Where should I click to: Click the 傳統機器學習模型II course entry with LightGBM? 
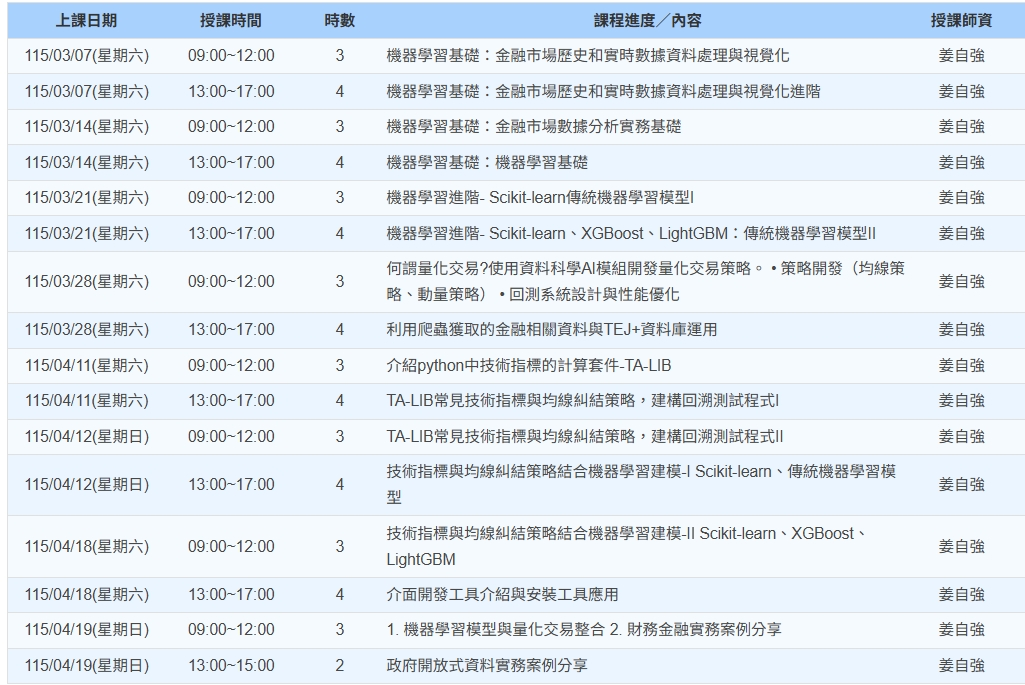(x=631, y=234)
